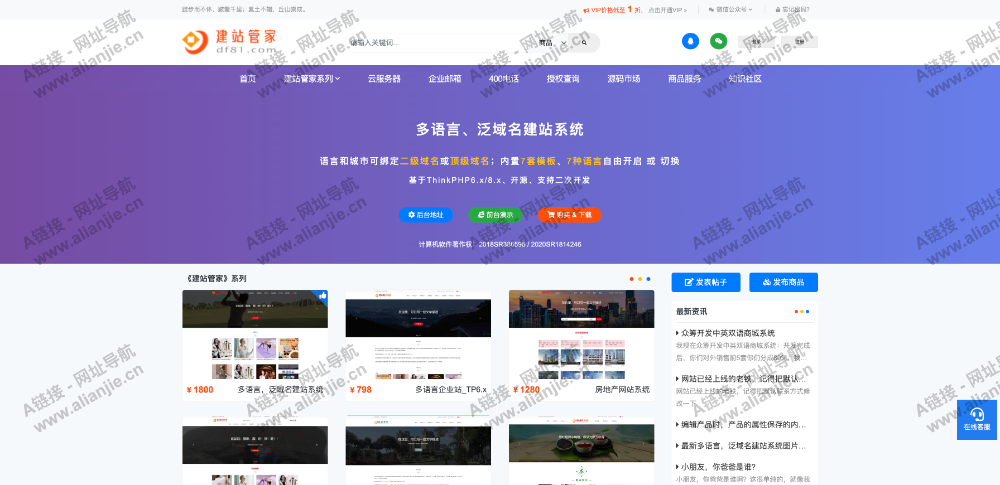The height and width of the screenshot is (485, 1000).
Task: Open the 房地产网站系统 product thumbnail
Action: [582, 335]
